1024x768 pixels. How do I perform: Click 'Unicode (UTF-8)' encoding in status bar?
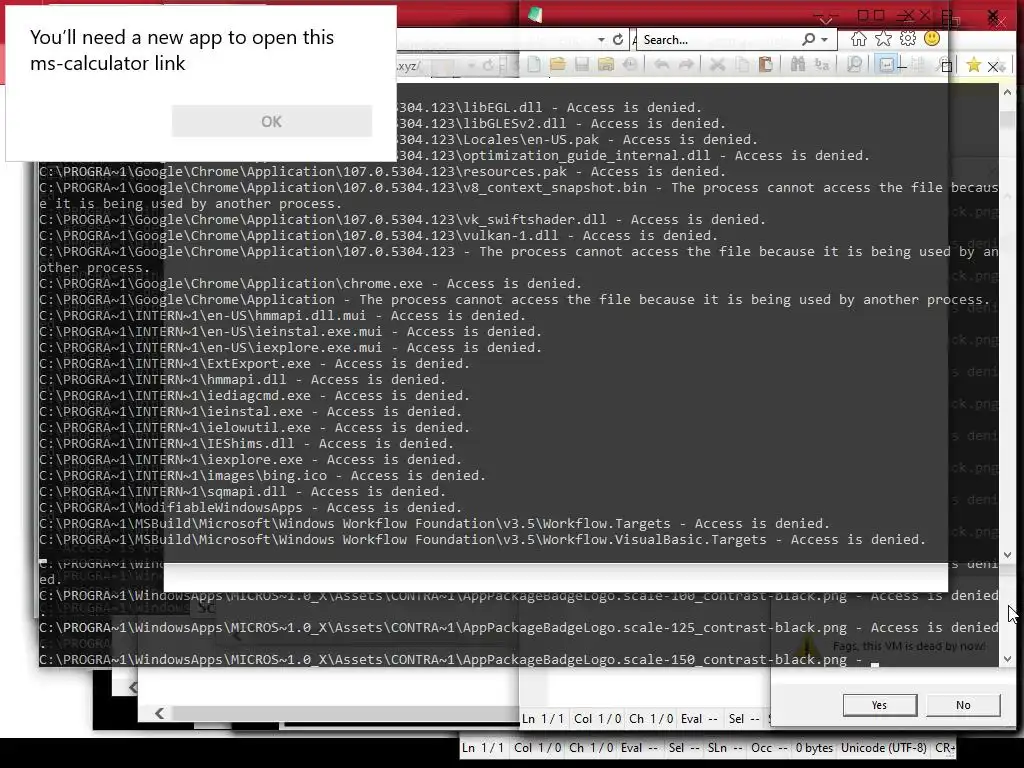[x=883, y=748]
